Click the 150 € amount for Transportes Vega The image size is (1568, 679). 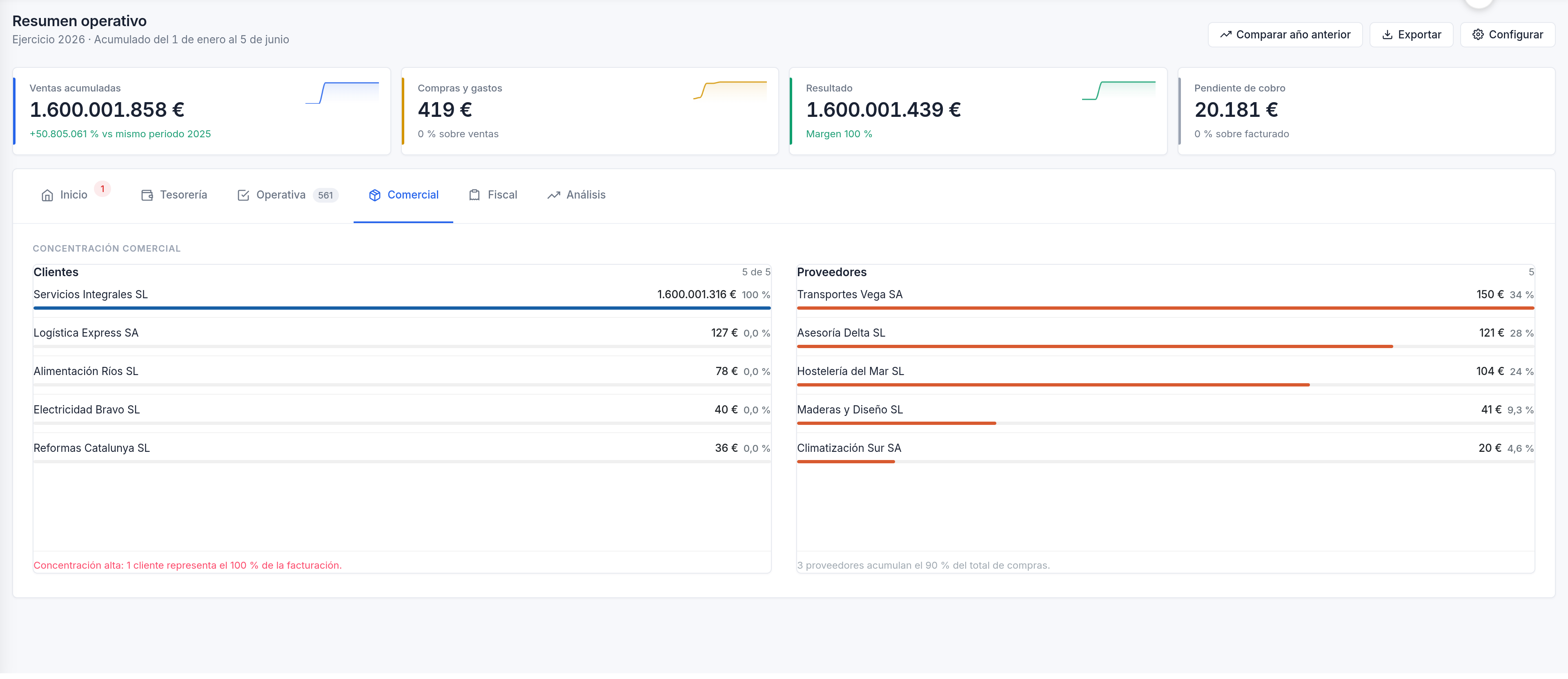1490,295
